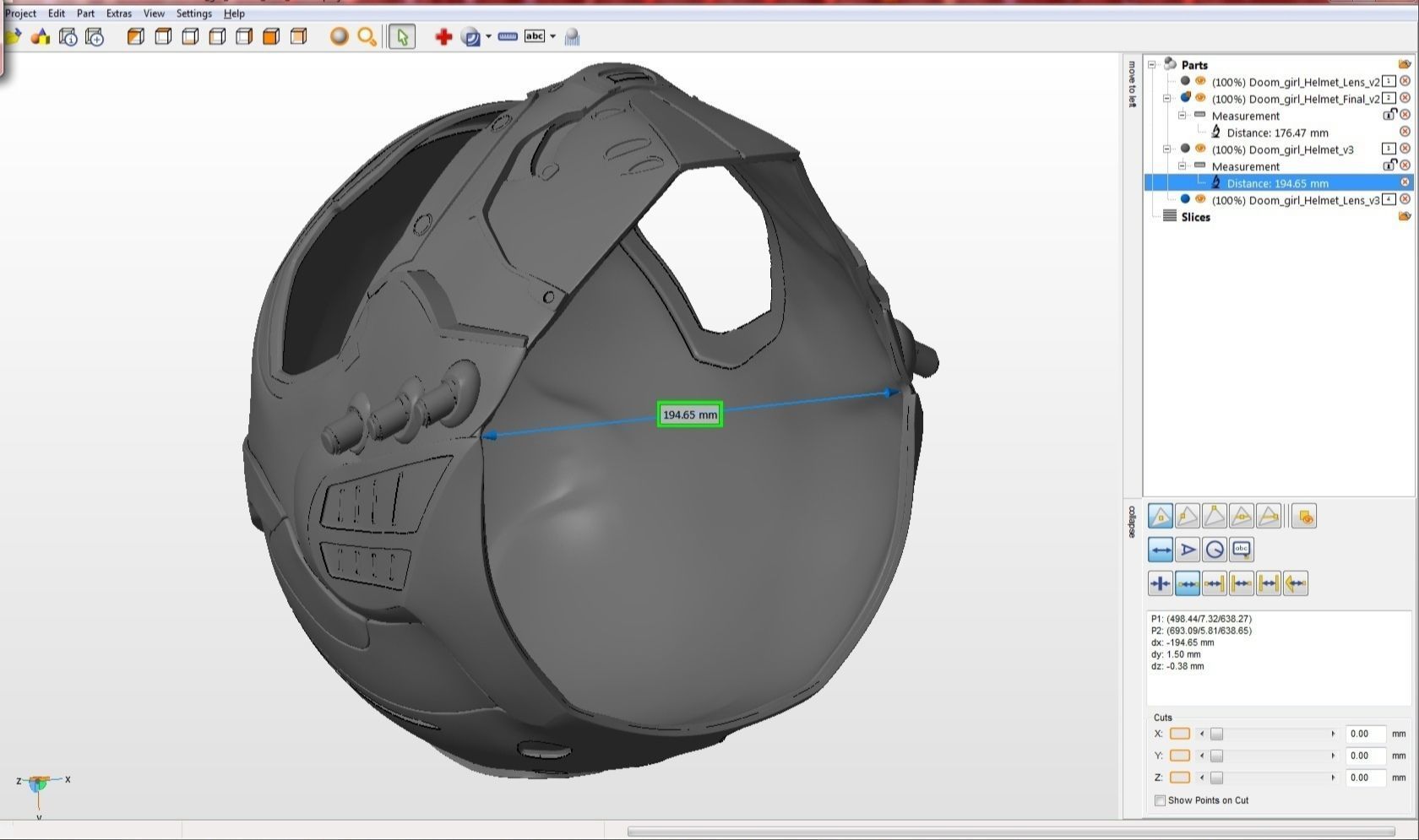
Task: Open the Extras menu
Action: point(118,14)
